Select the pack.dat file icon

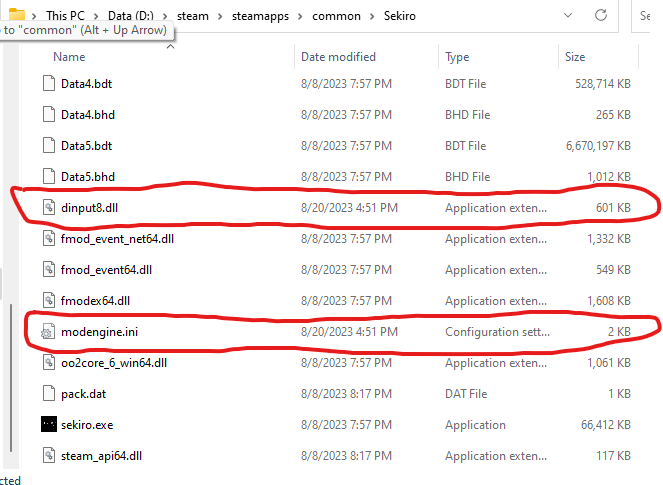point(49,394)
